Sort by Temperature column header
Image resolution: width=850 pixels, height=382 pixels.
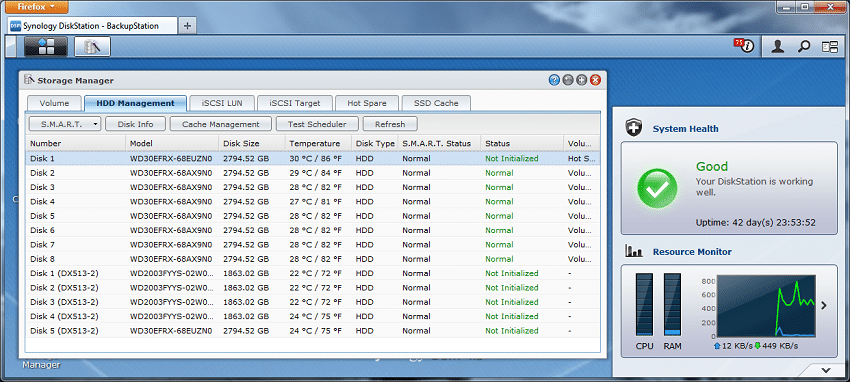[318, 144]
